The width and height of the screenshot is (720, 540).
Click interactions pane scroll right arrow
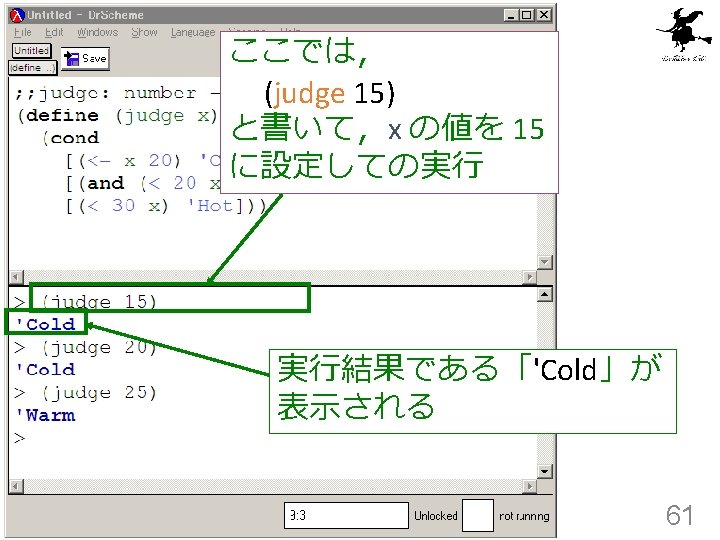click(x=530, y=486)
